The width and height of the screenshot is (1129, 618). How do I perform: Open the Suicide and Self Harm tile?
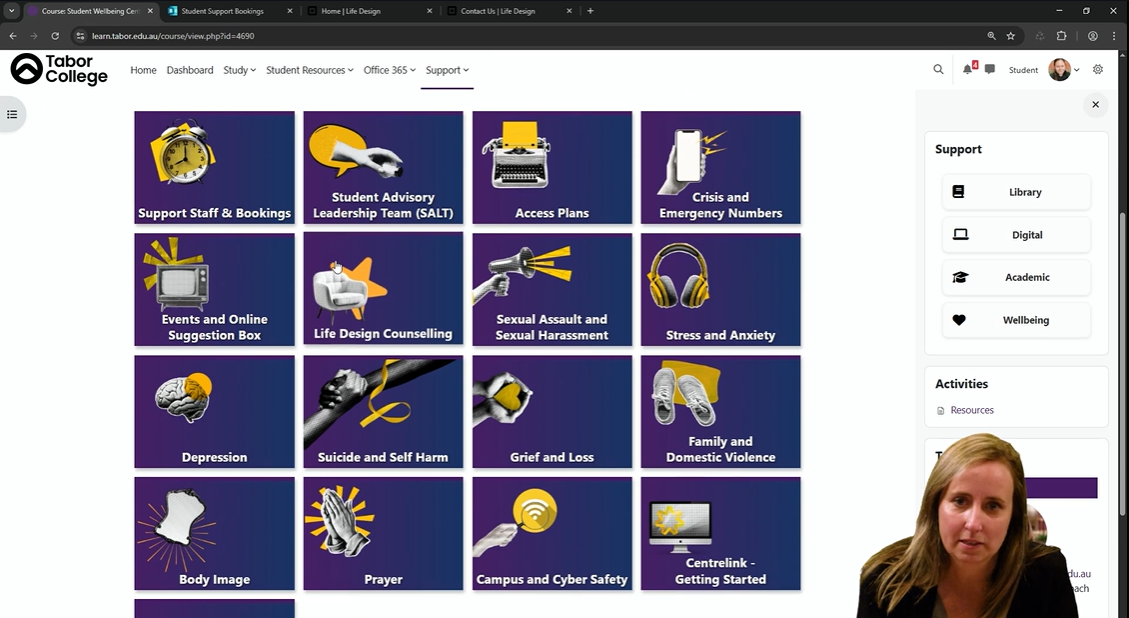click(383, 411)
